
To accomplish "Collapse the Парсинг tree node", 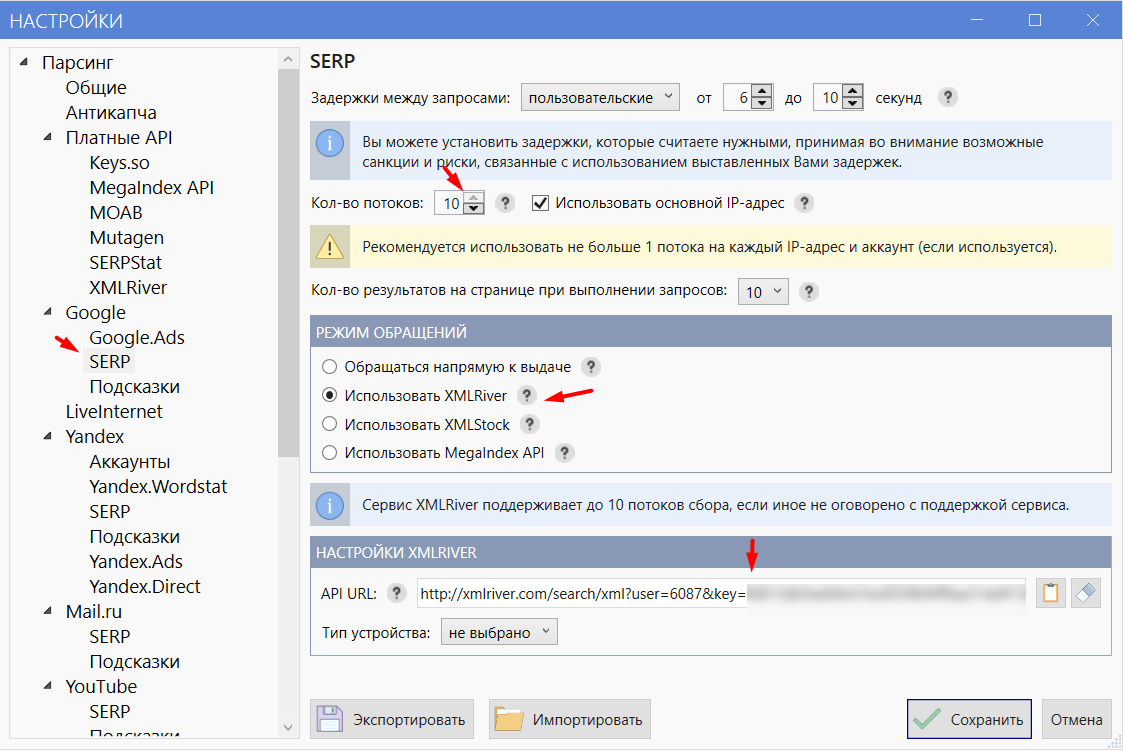I will tap(24, 62).
